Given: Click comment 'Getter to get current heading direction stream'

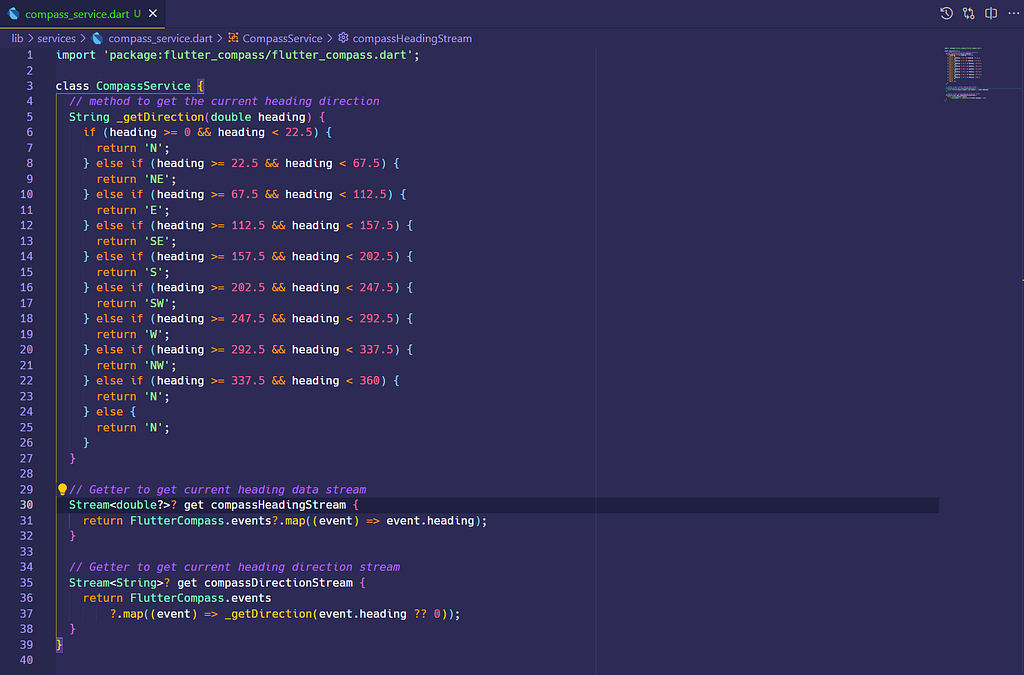Looking at the screenshot, I should click(234, 567).
